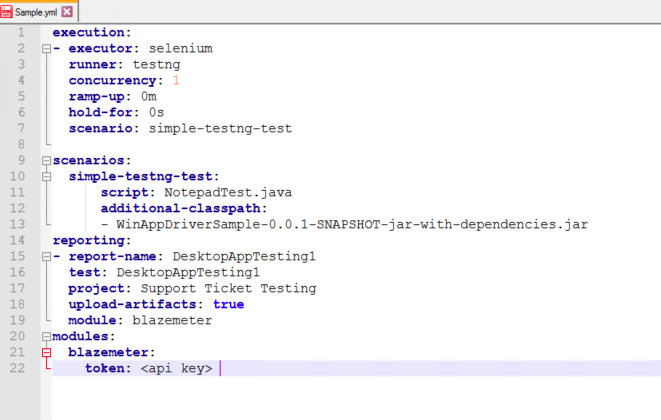661x420 pixels.
Task: Click the reporting key on line 14
Action: pyautogui.click(x=89, y=241)
